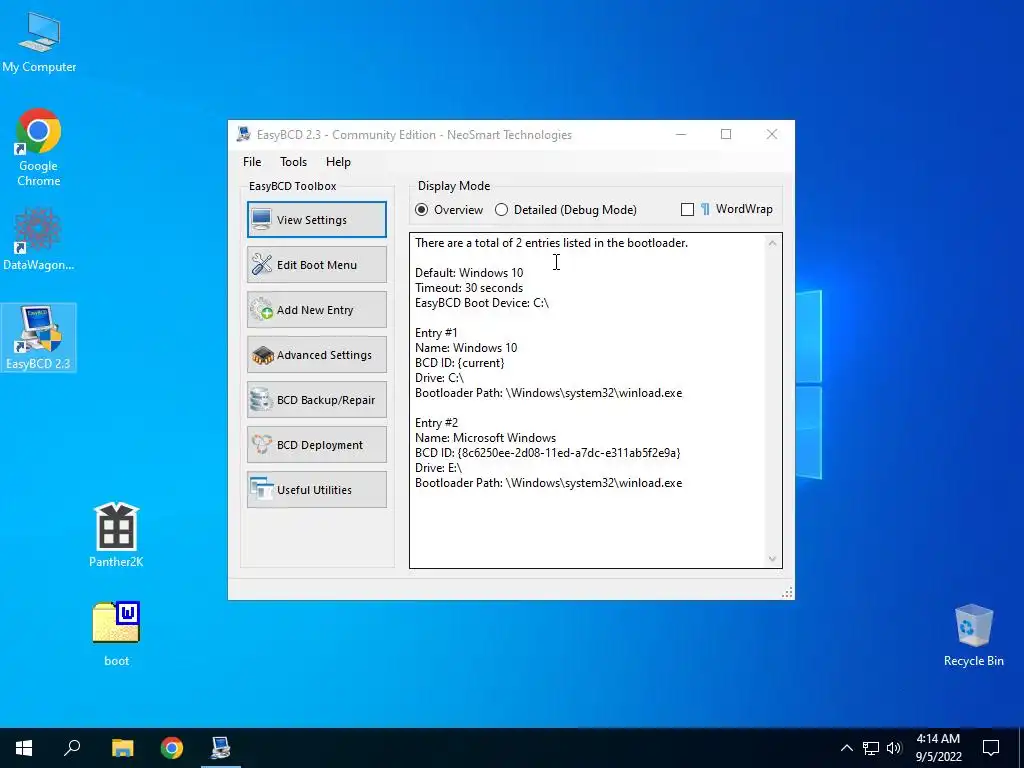Select Recycle Bin desktop icon
This screenshot has width=1024, height=768.
[973, 635]
